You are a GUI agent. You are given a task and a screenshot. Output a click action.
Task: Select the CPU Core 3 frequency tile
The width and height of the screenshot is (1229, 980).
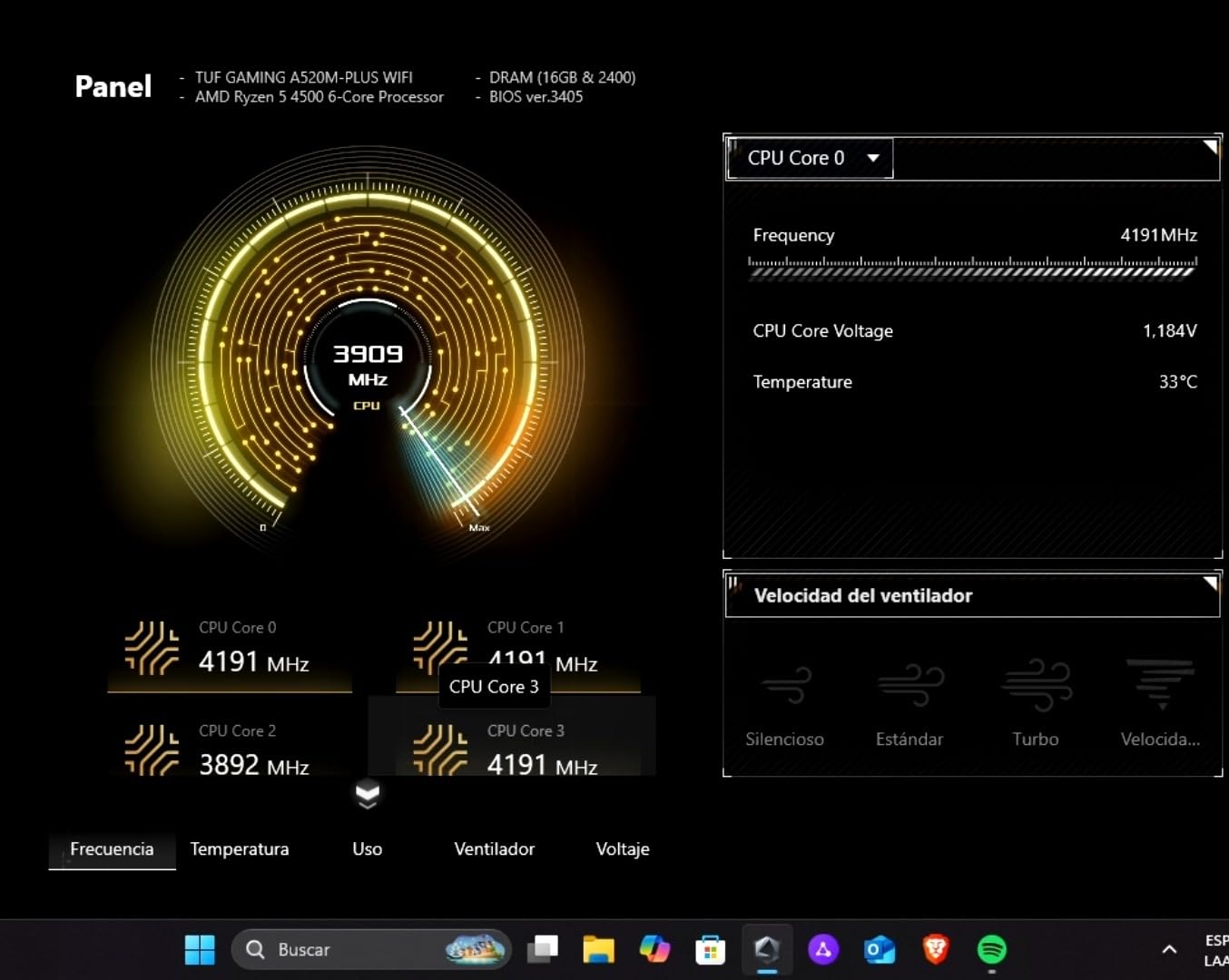(x=526, y=753)
